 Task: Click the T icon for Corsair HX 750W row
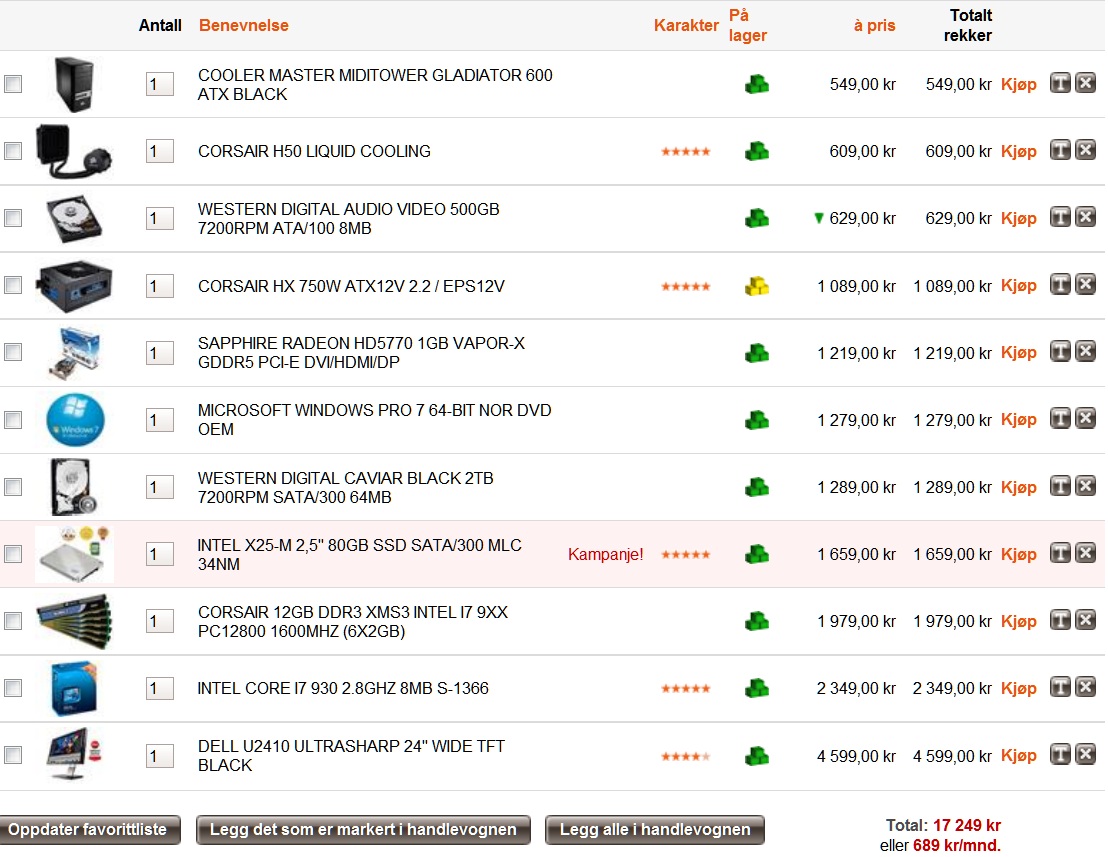[x=1060, y=285]
